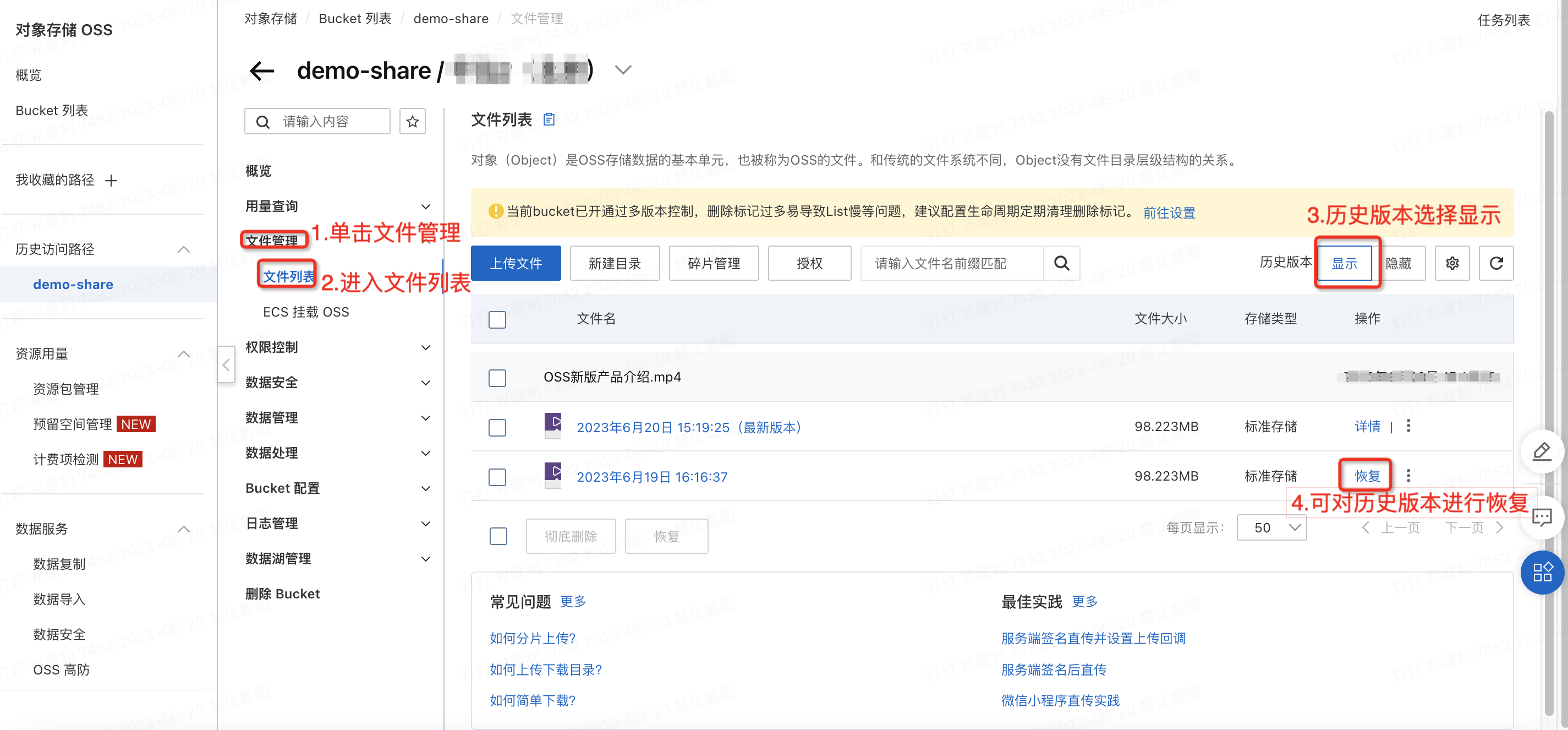Open ECS 挂载 OSS menu item
This screenshot has height=730, width=1568.
point(305,312)
